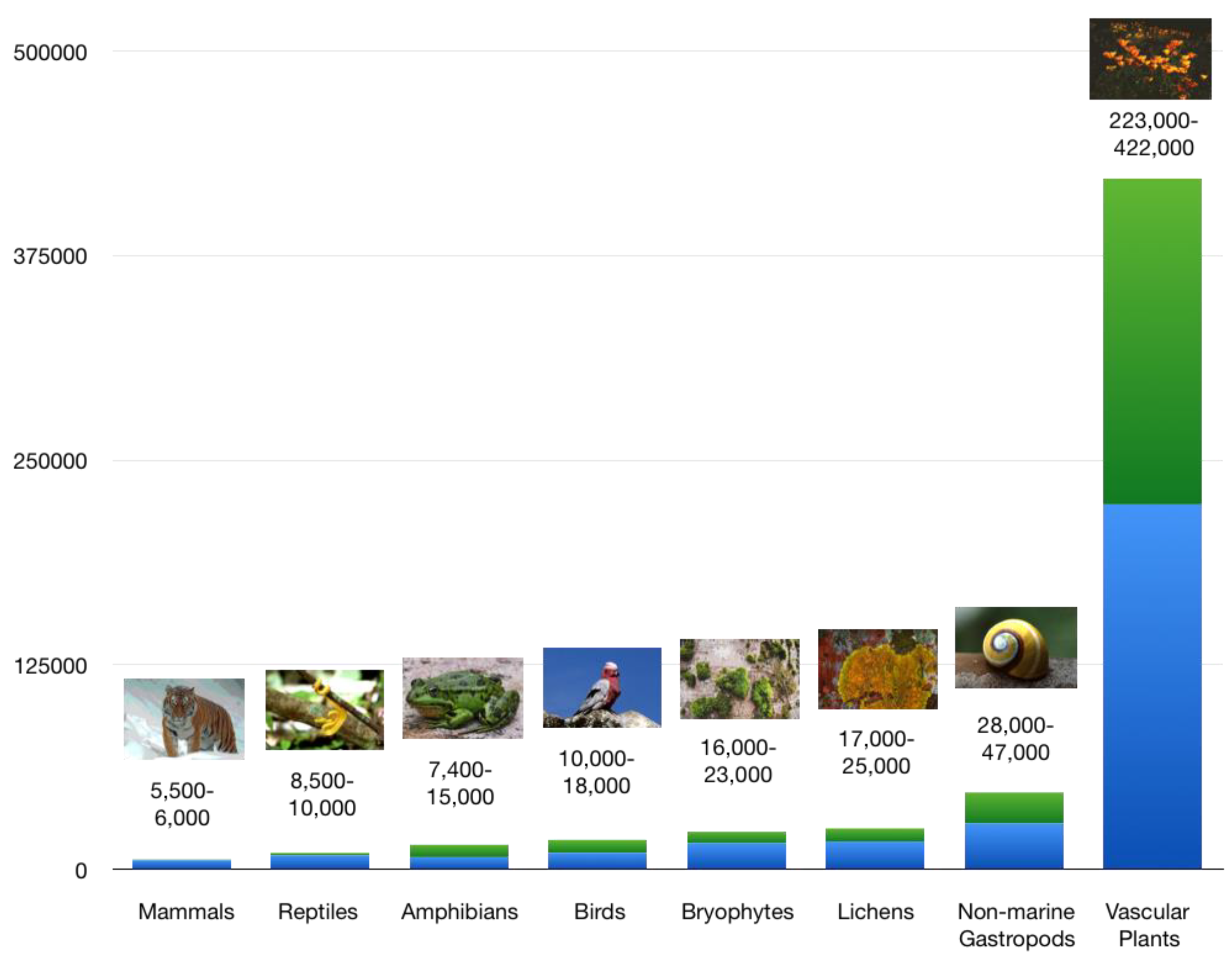
Task: Click the yellow snail shell photo
Action: coord(1015,648)
